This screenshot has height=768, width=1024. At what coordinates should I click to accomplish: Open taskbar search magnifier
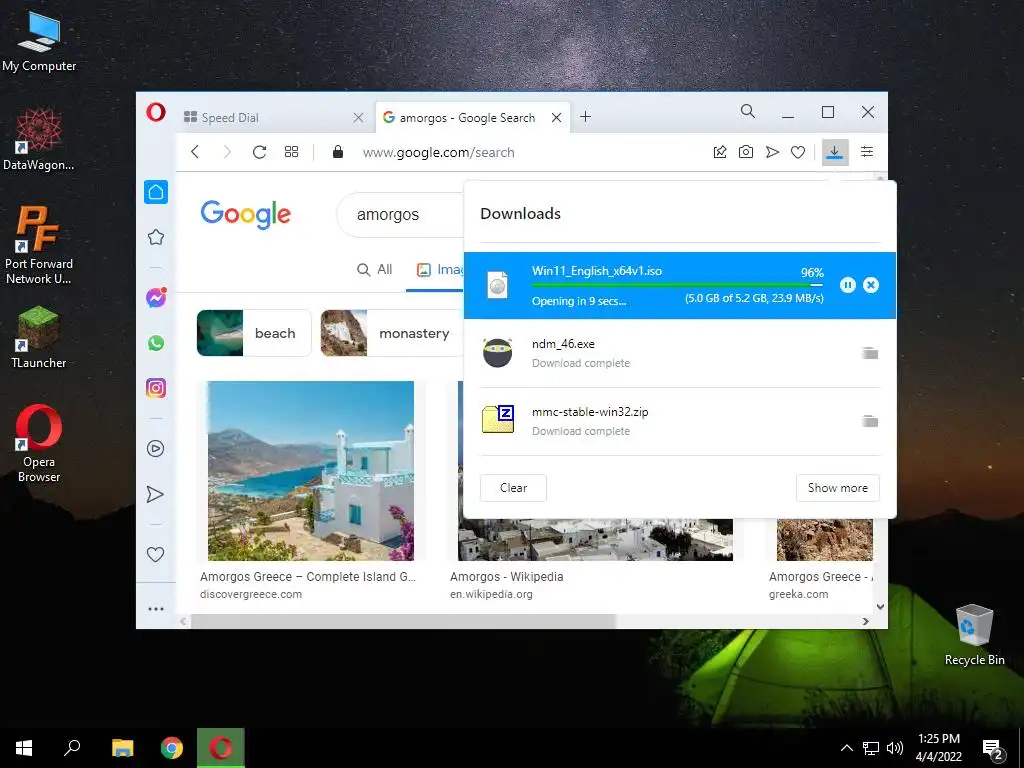[72, 748]
